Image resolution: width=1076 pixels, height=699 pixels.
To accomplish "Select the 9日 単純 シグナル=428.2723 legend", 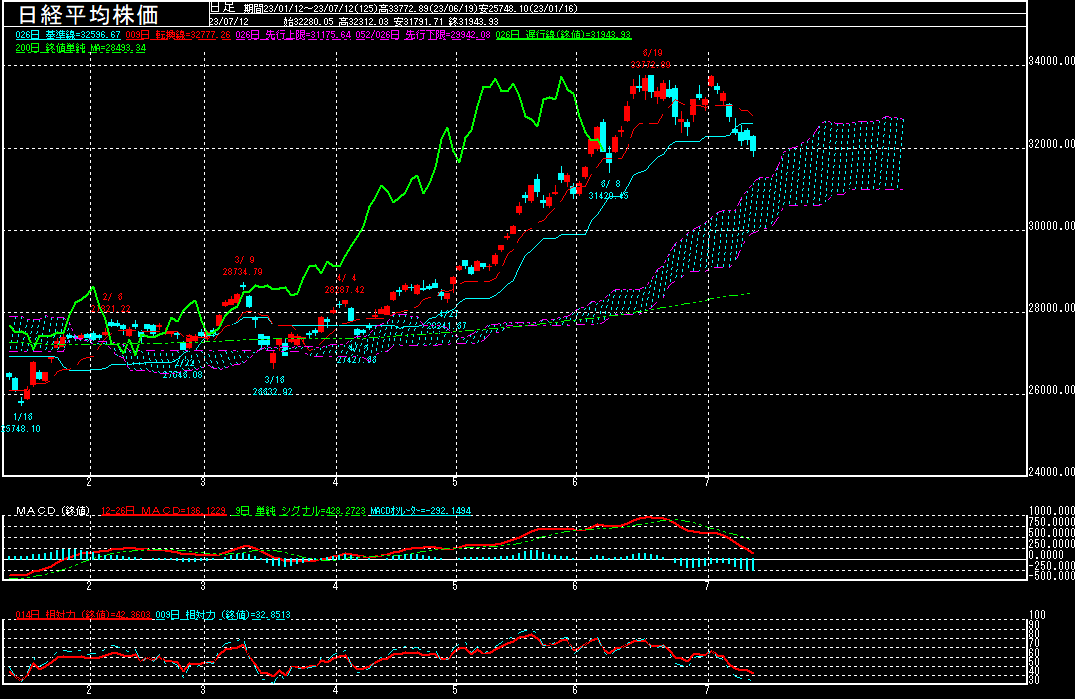I will point(300,510).
